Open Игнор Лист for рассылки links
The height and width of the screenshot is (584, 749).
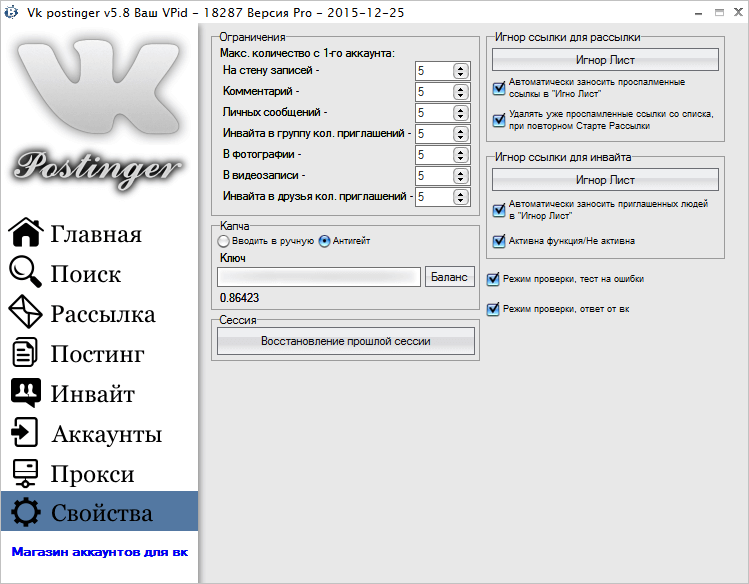pos(605,60)
